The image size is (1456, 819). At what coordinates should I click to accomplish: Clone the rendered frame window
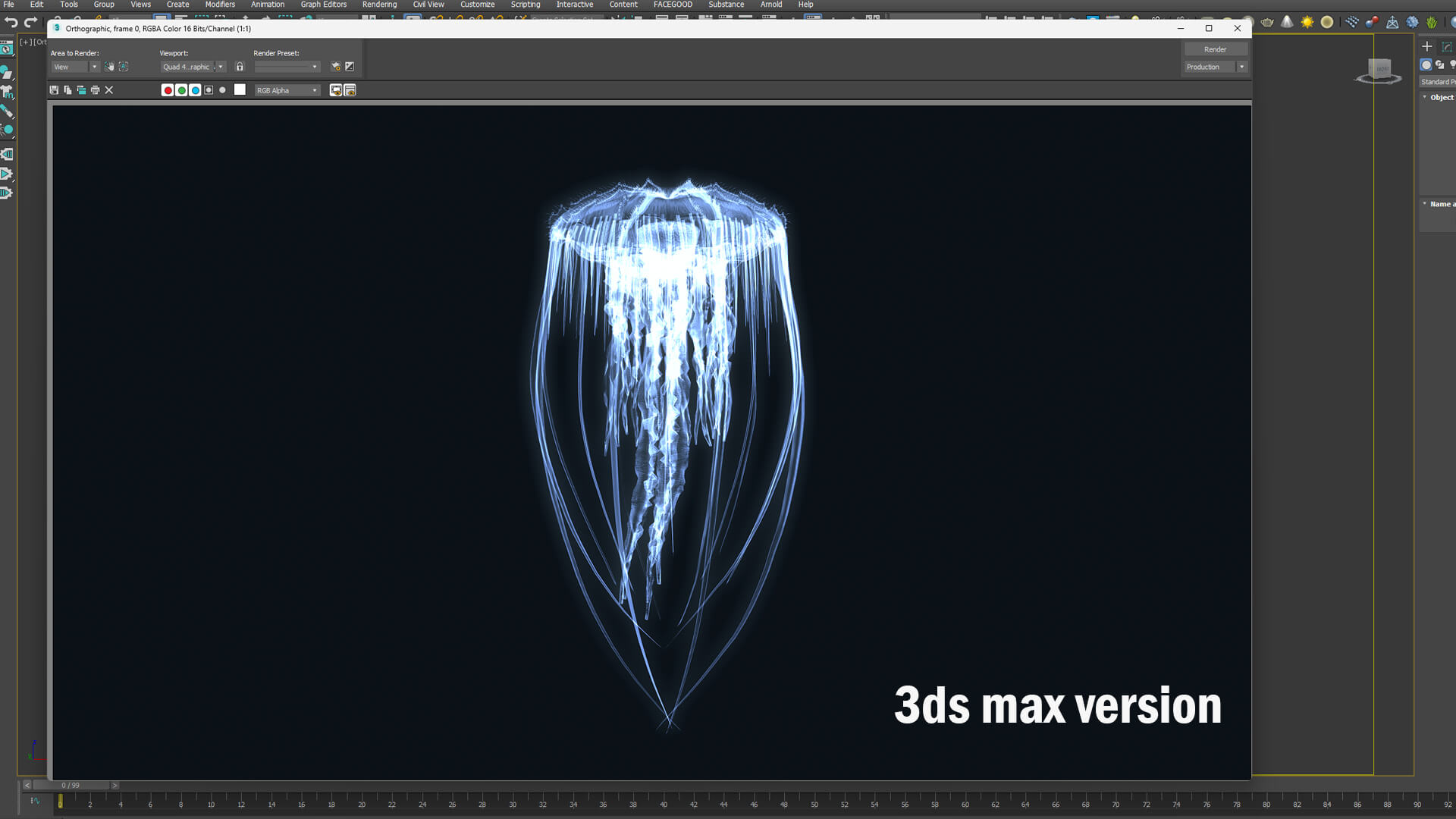pyautogui.click(x=81, y=90)
